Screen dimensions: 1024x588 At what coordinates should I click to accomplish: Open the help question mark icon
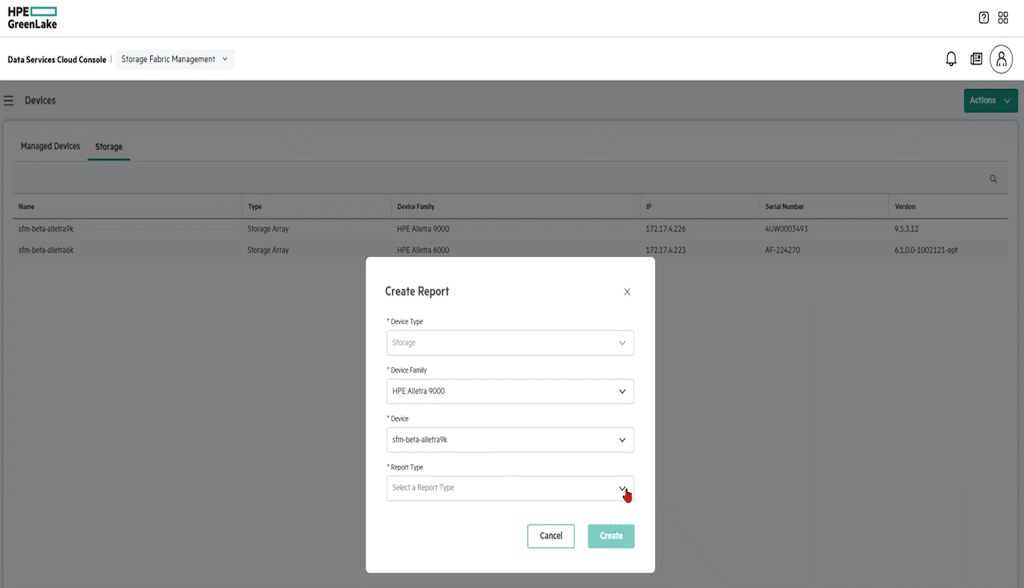point(984,18)
